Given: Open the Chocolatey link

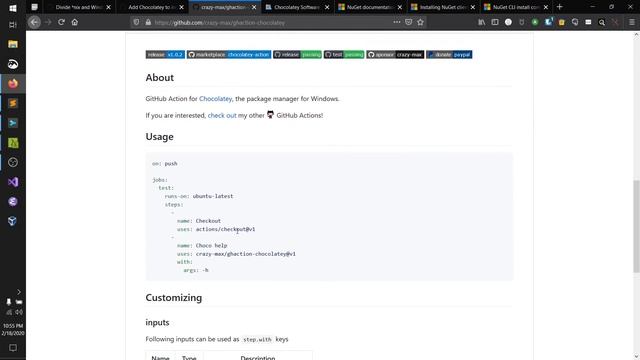Looking at the screenshot, I should pyautogui.click(x=216, y=99).
